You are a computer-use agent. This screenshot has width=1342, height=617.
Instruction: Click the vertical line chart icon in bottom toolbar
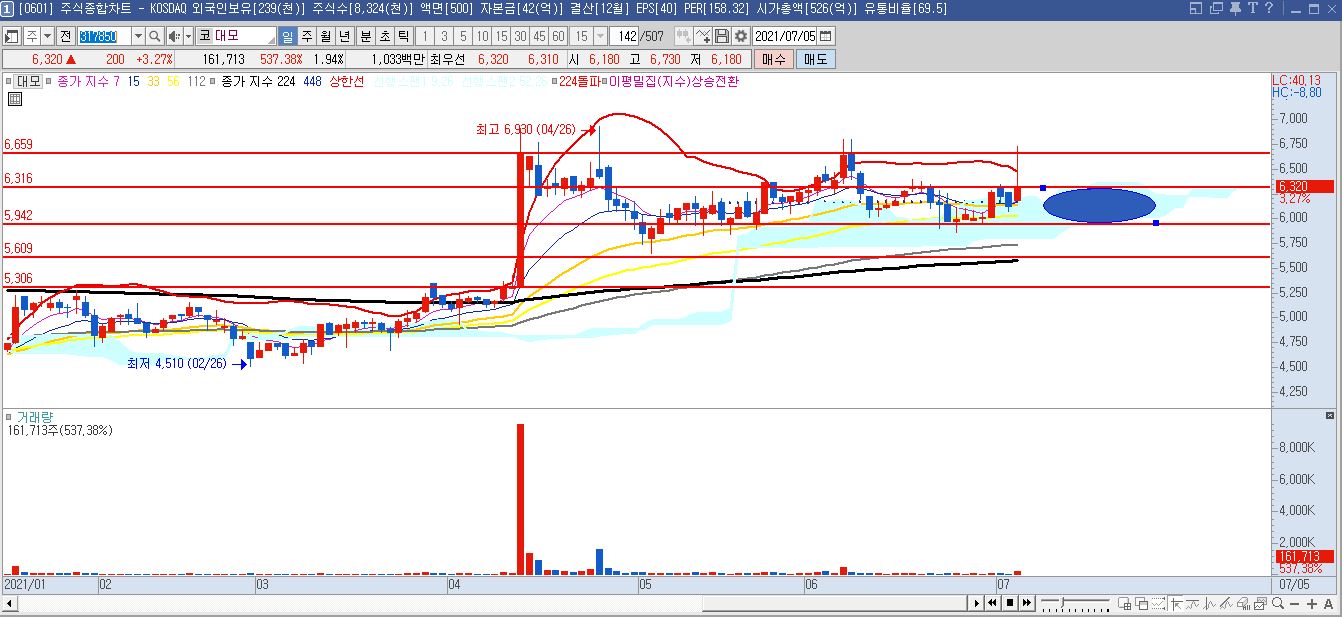click(x=1210, y=603)
